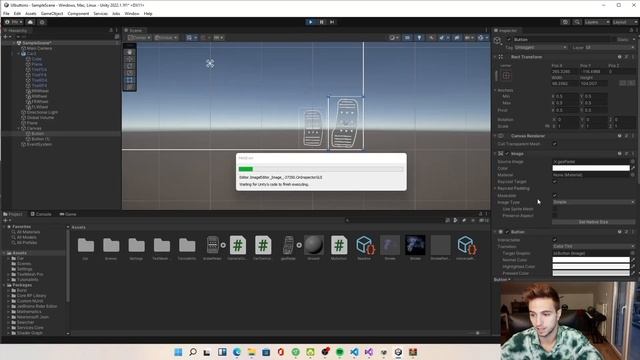This screenshot has height=360, width=640.
Task: Collapse the SampleScene root in the Hierarchy
Action: coord(13,43)
